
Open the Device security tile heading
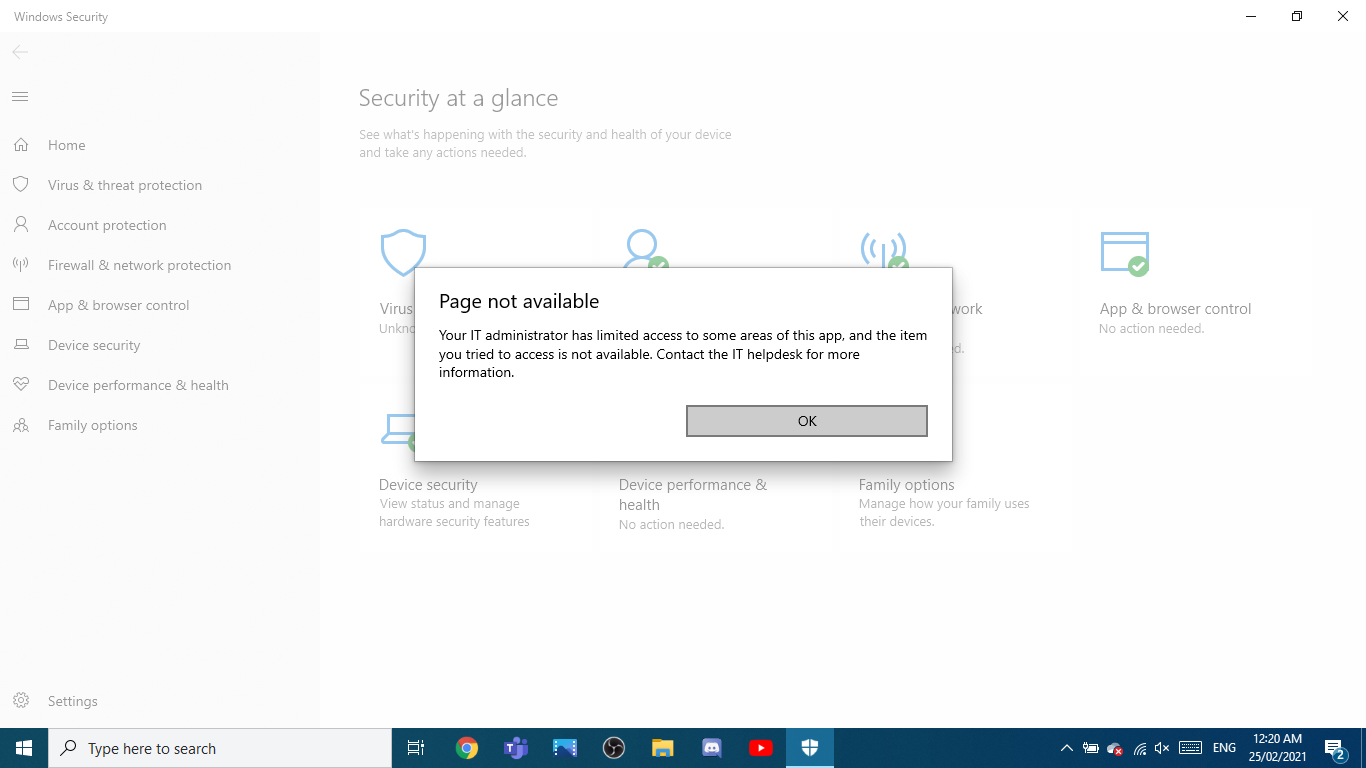tap(428, 485)
